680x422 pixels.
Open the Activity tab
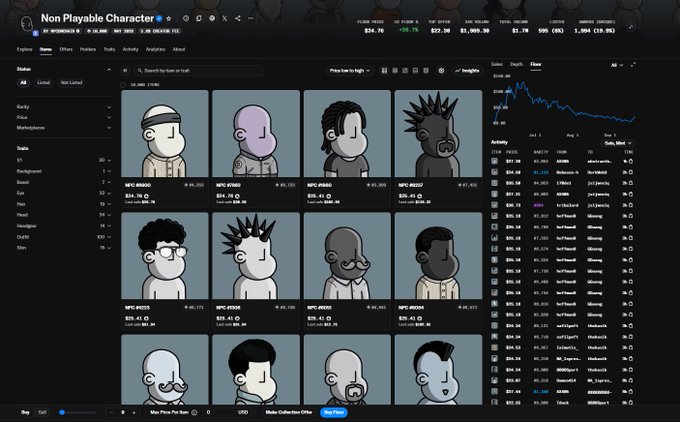coord(131,49)
